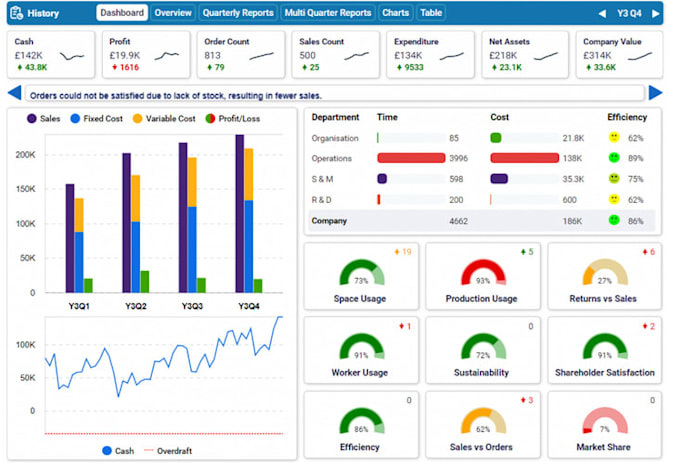Viewport: 680px width, 469px height.
Task: Open the Dashboard tab
Action: click(124, 13)
